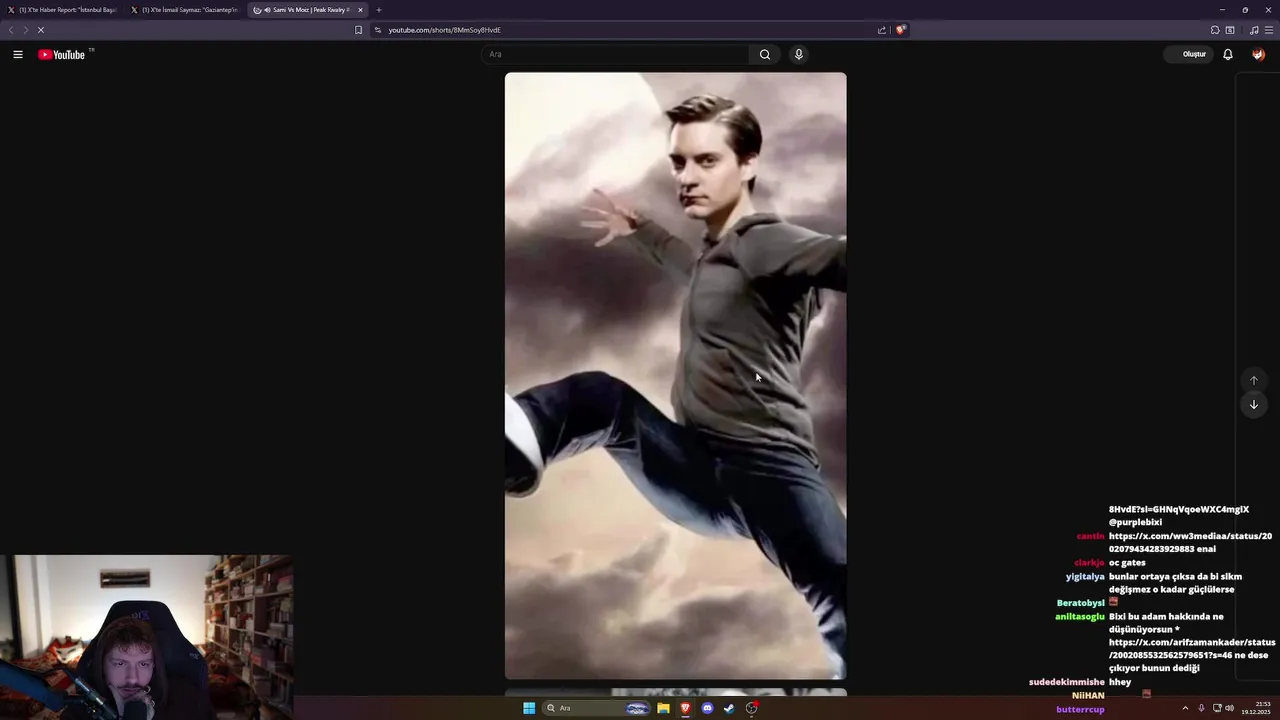Open the YouTube account avatar menu
Image resolution: width=1280 pixels, height=720 pixels.
(x=1258, y=54)
